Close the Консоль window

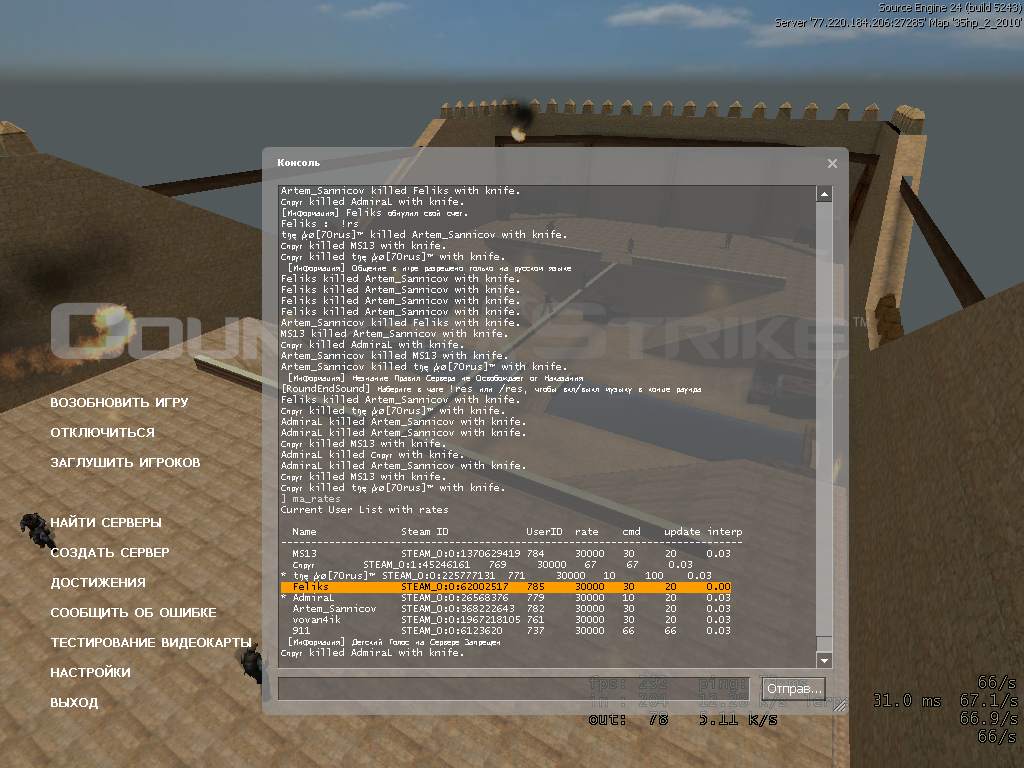click(x=831, y=164)
